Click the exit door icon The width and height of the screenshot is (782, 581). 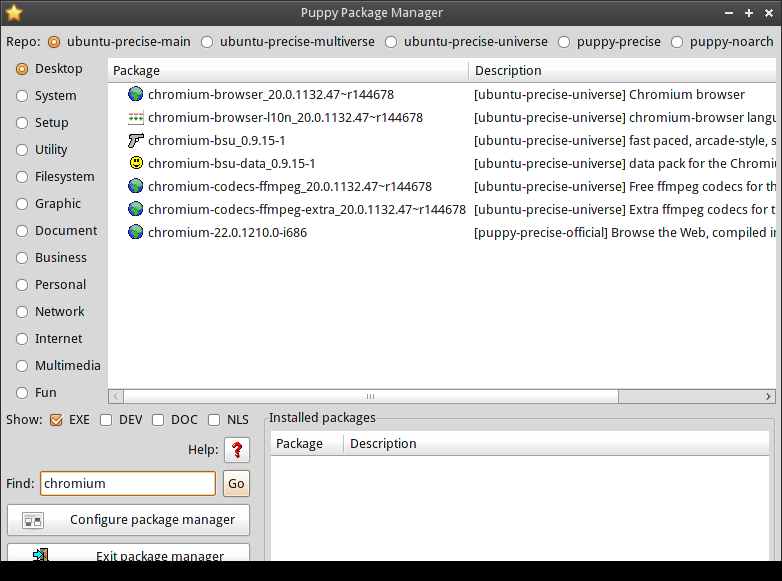tap(40, 554)
